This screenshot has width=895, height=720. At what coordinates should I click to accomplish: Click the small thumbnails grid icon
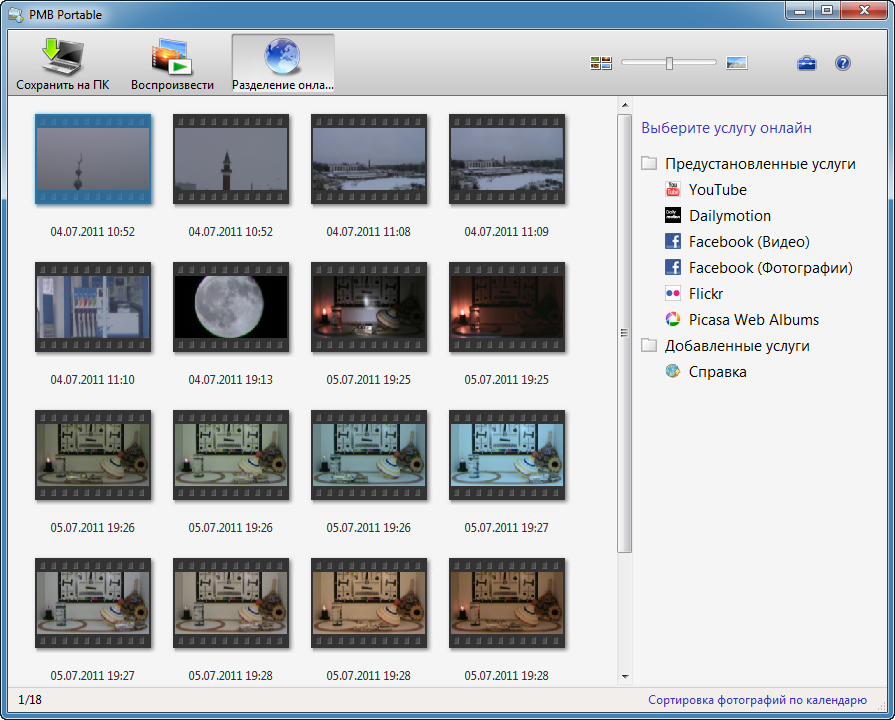coord(601,63)
